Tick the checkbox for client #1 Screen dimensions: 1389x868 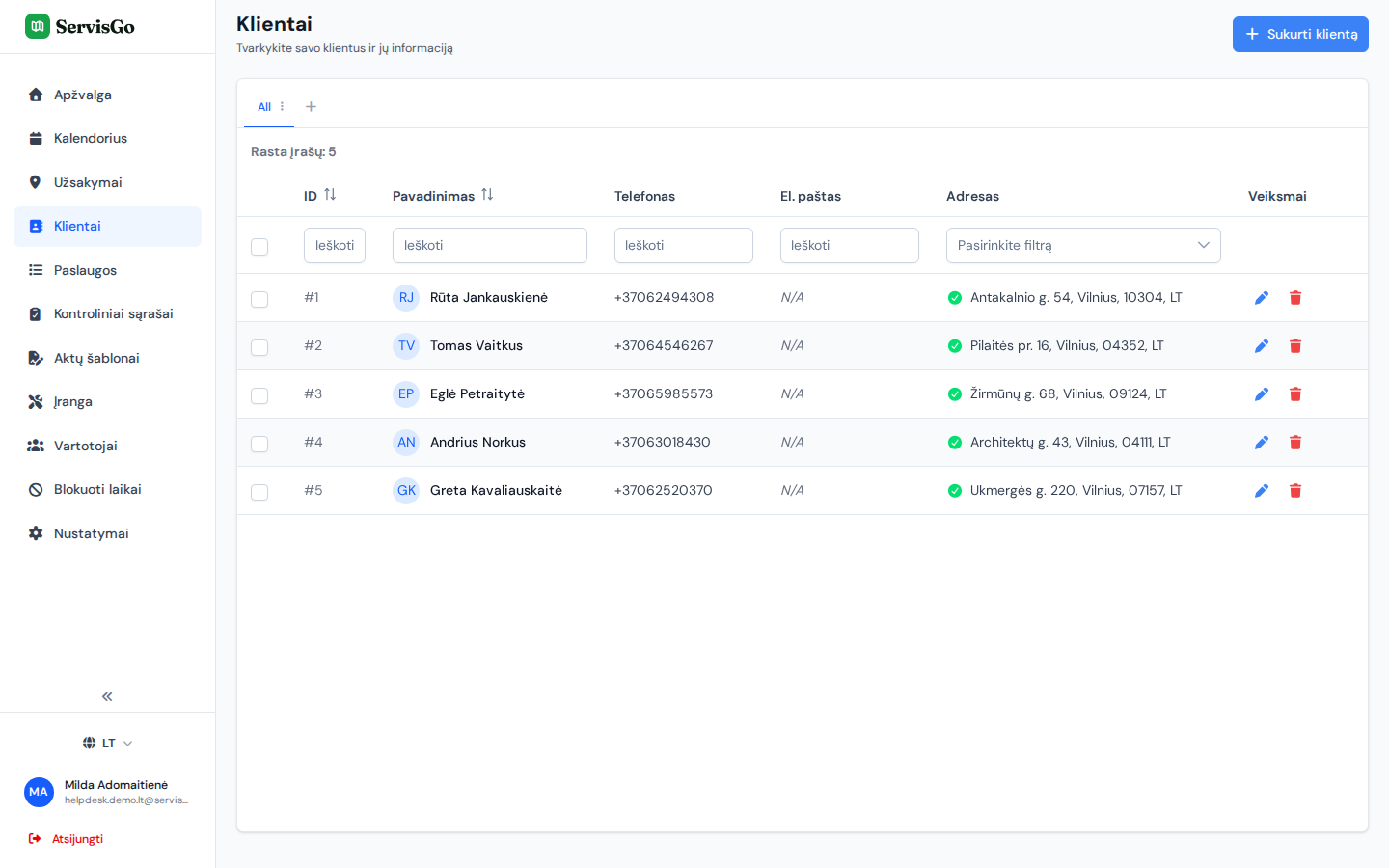click(259, 299)
